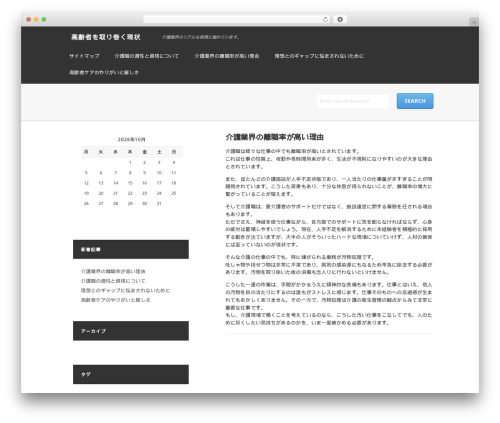The width and height of the screenshot is (500, 423).
Task: Submit with the blue SEARCH button
Action: [415, 101]
